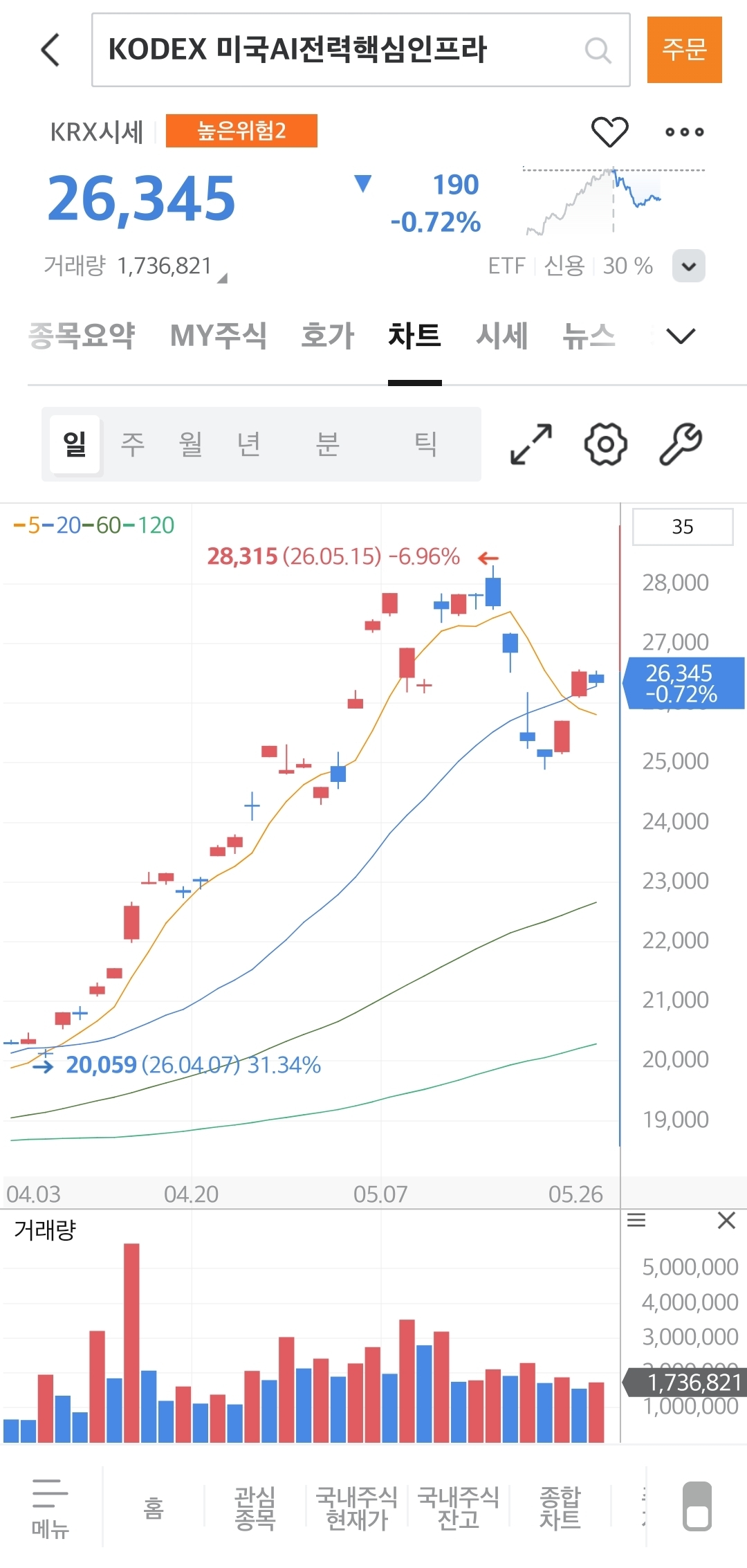The image size is (747, 1568).
Task: Tap the bottom-right screen toggle icon
Action: [697, 1506]
